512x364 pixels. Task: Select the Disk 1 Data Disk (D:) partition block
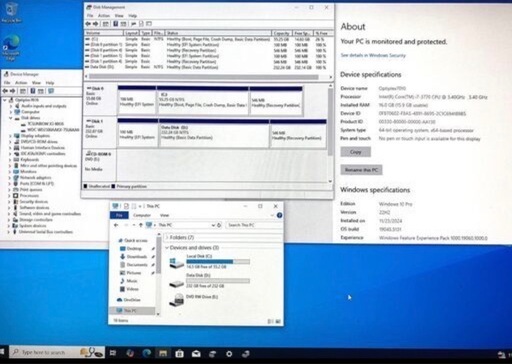click(214, 133)
